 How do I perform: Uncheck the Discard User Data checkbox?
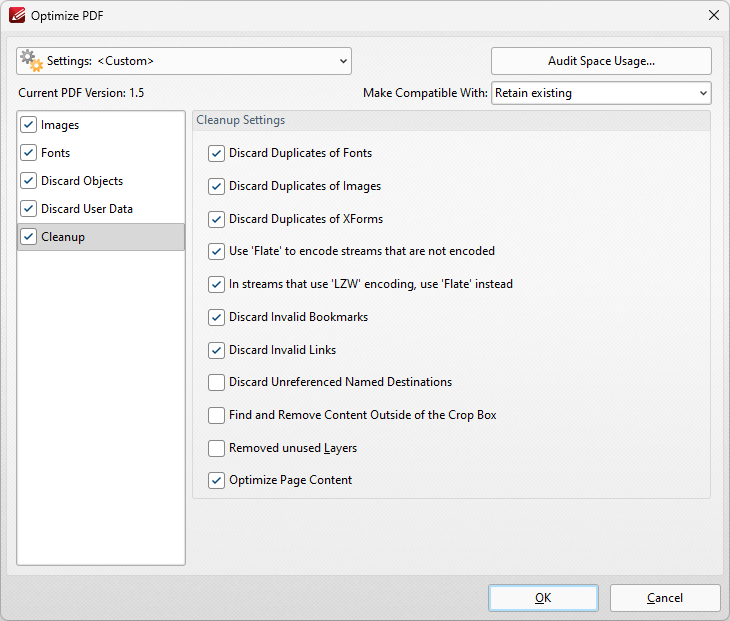coord(28,209)
